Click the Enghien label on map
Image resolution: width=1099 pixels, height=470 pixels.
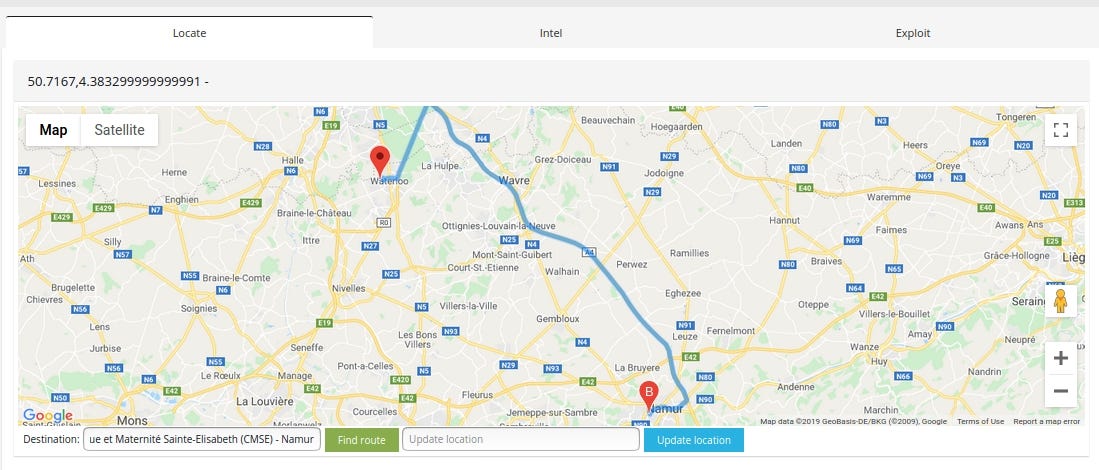point(182,199)
